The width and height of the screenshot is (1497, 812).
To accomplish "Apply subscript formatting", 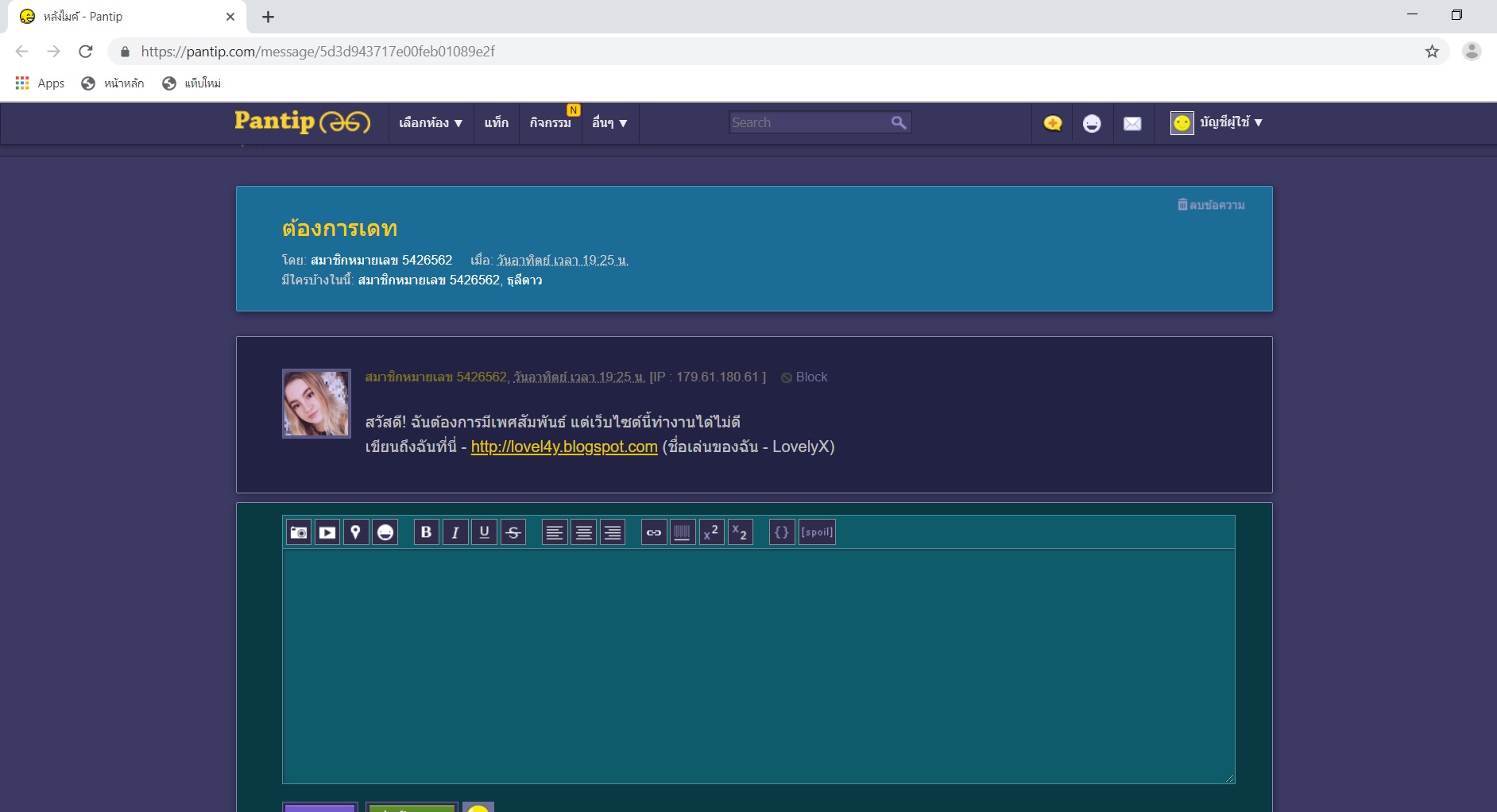I will 740,532.
